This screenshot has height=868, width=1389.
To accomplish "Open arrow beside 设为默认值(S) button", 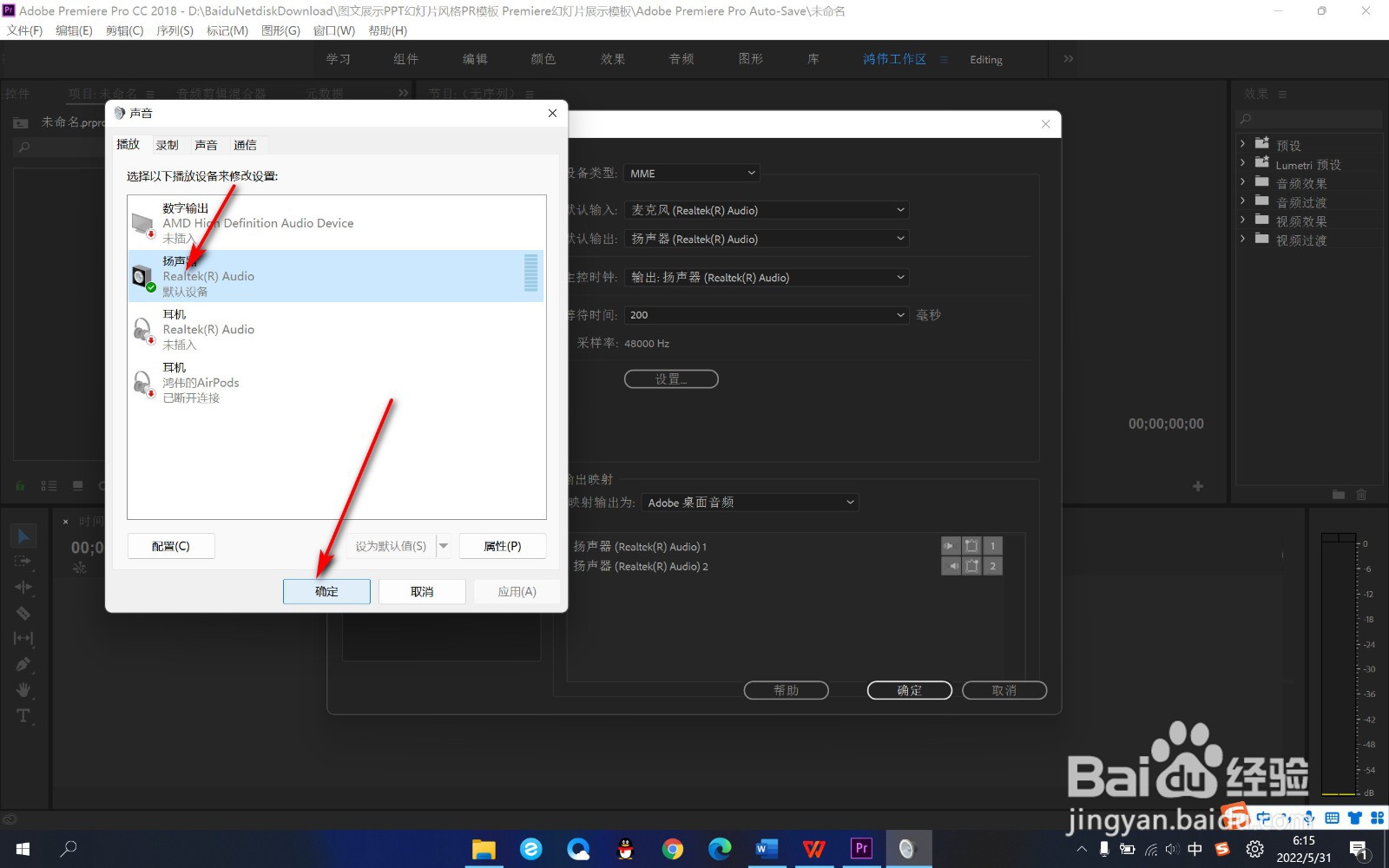I will coord(444,546).
